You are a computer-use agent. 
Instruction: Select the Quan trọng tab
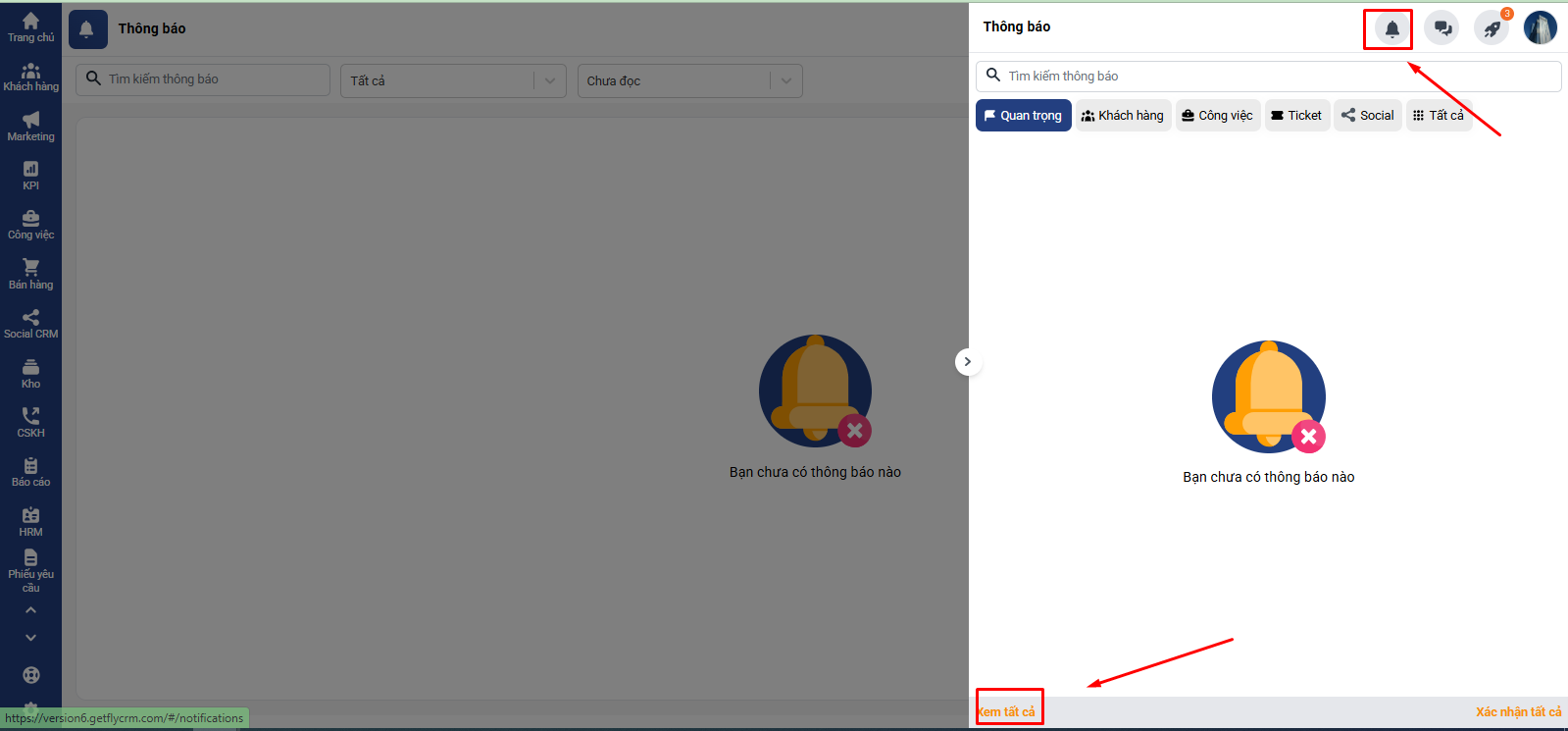tap(1023, 116)
